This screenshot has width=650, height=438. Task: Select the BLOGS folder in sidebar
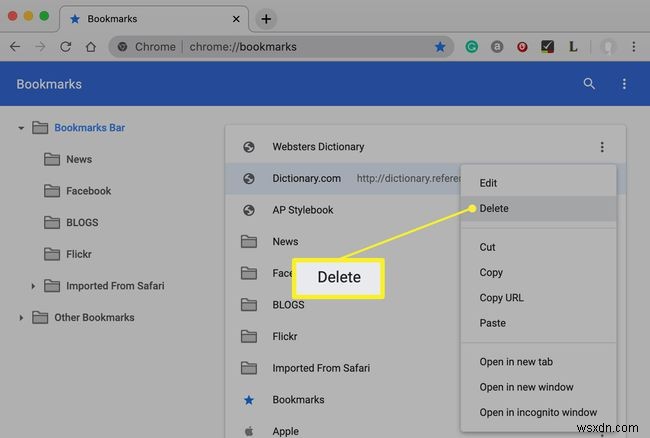[x=82, y=223]
